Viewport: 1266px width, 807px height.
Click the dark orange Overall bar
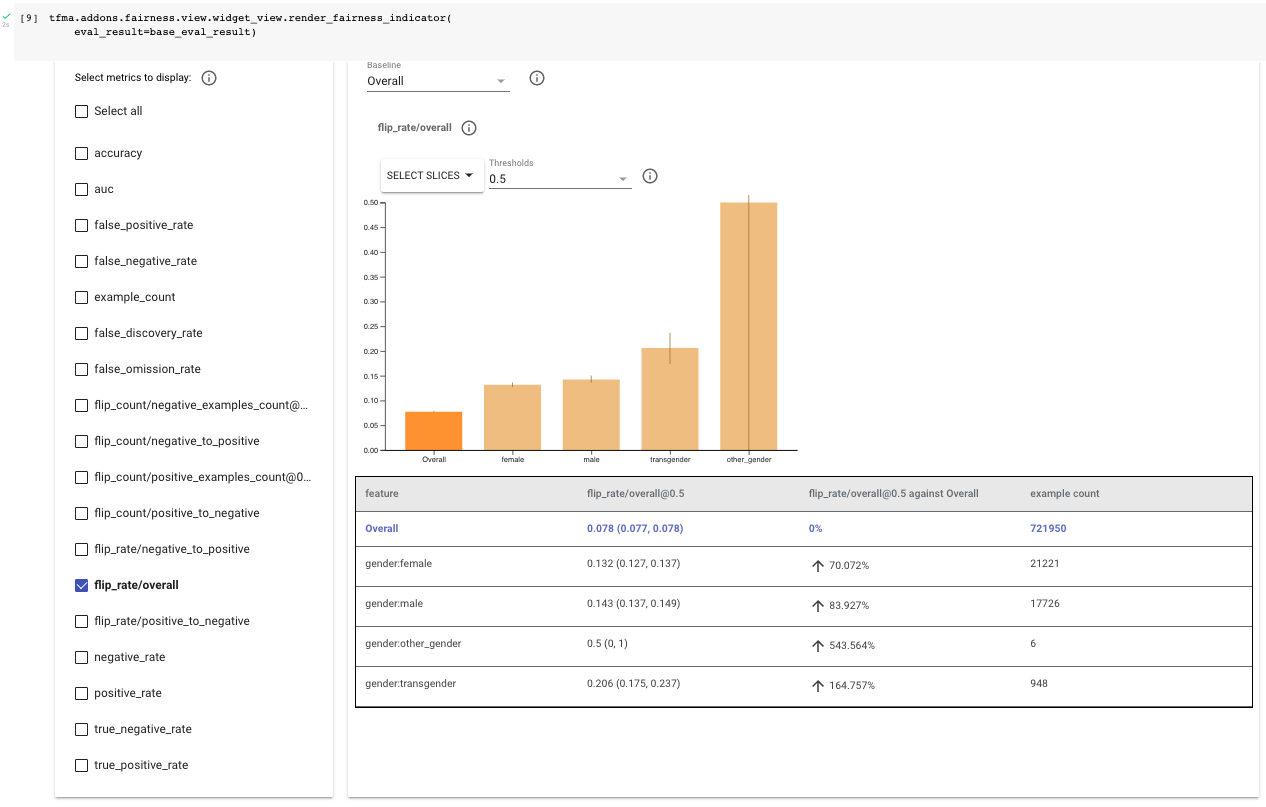(433, 431)
